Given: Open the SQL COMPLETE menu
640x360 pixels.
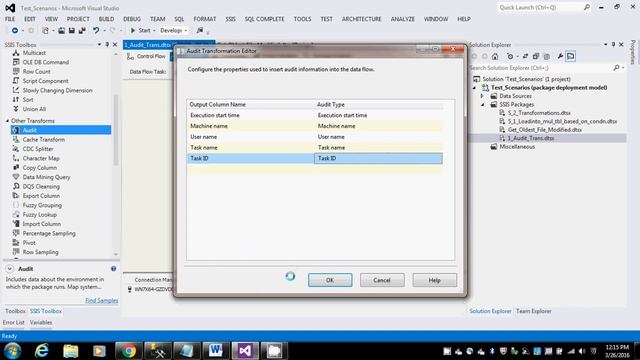Looking at the screenshot, I should pyautogui.click(x=264, y=19).
